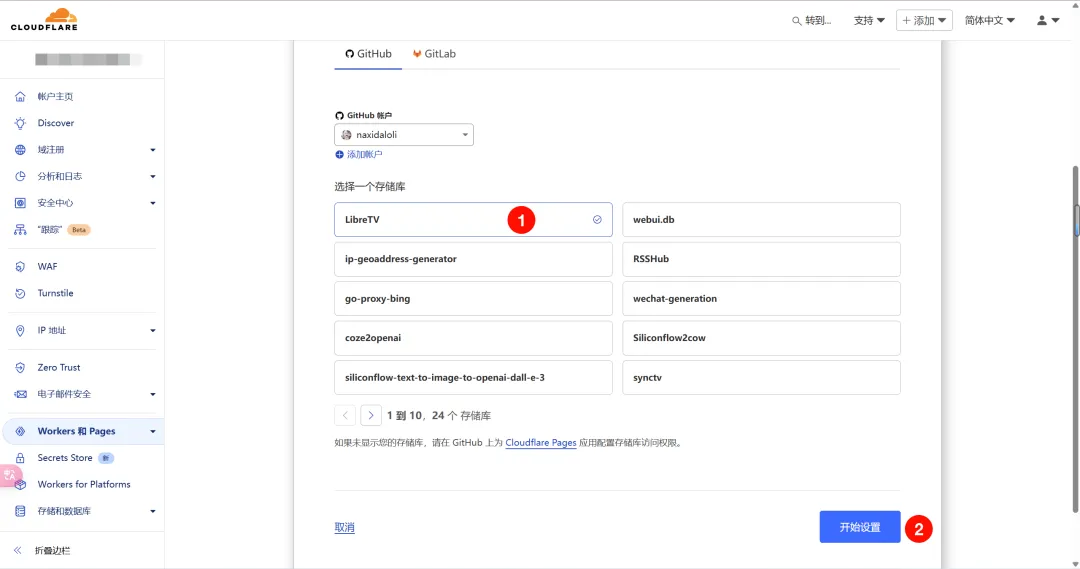Click the WAF shield icon
The height and width of the screenshot is (569, 1080).
[x=20, y=267]
